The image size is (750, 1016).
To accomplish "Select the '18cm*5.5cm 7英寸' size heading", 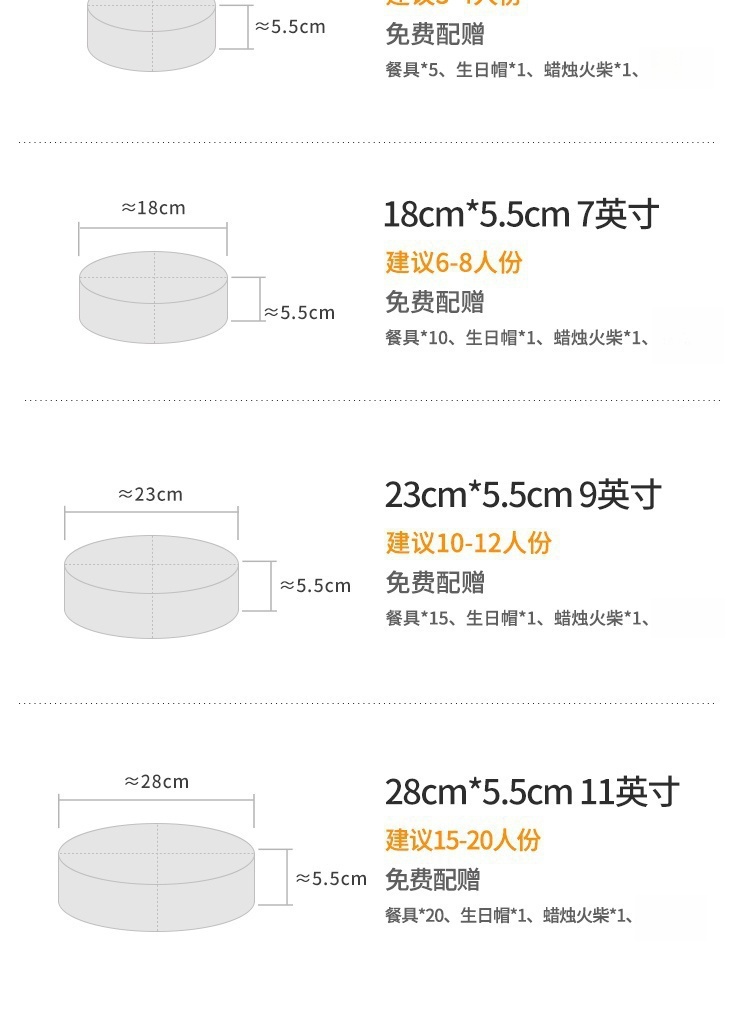I will click(x=521, y=214).
